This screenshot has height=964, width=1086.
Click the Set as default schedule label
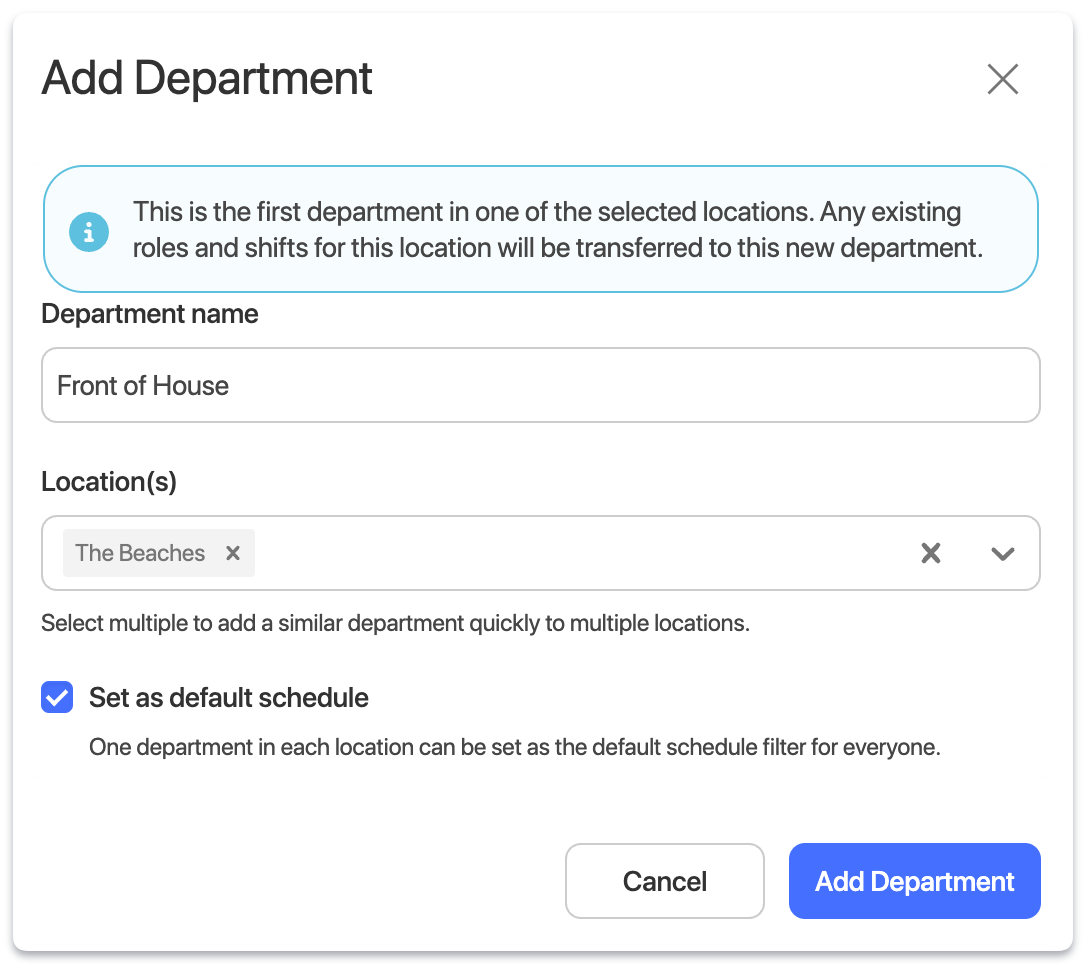[x=228, y=697]
